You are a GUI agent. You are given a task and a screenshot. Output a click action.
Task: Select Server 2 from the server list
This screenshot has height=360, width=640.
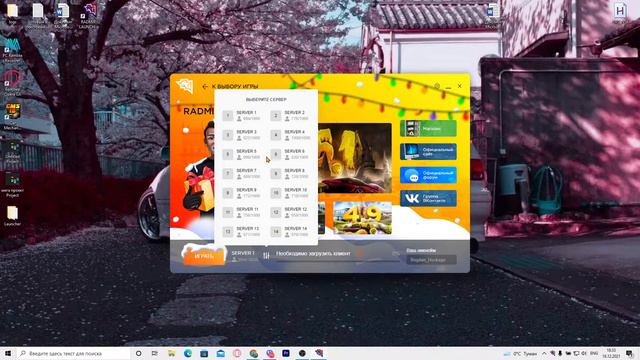tap(290, 116)
